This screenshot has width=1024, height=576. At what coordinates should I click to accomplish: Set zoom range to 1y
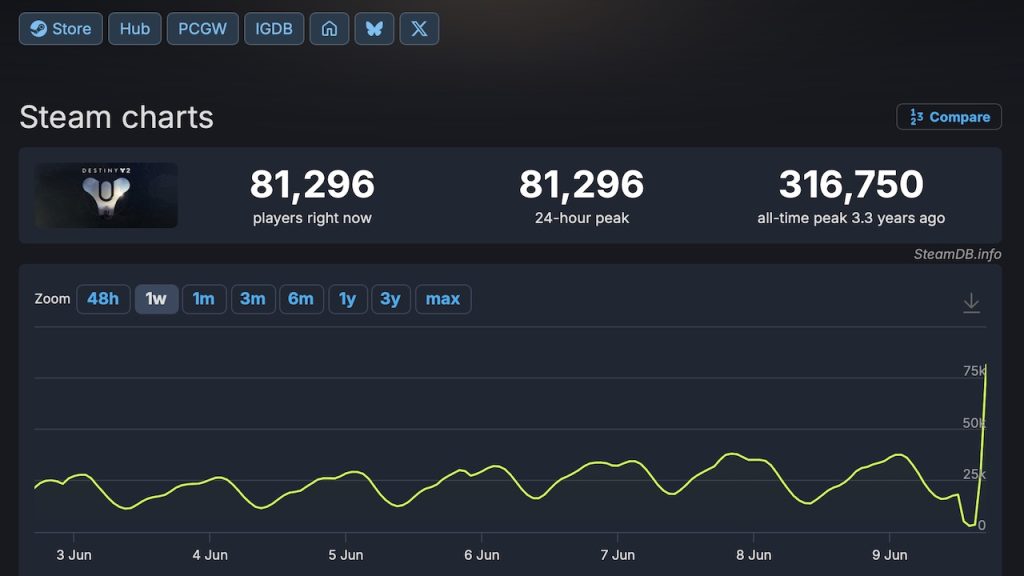click(347, 299)
